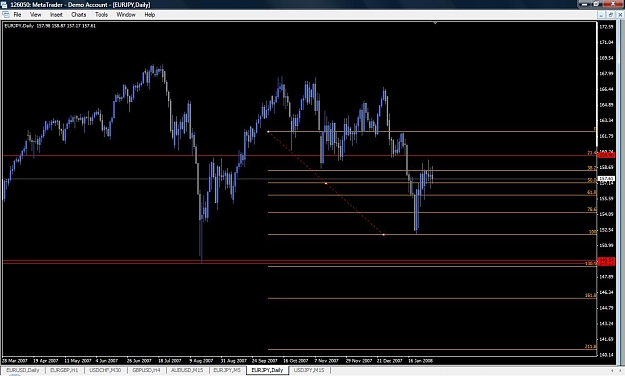Switch to the AUDUSD,M15 chart tab

pyautogui.click(x=187, y=370)
